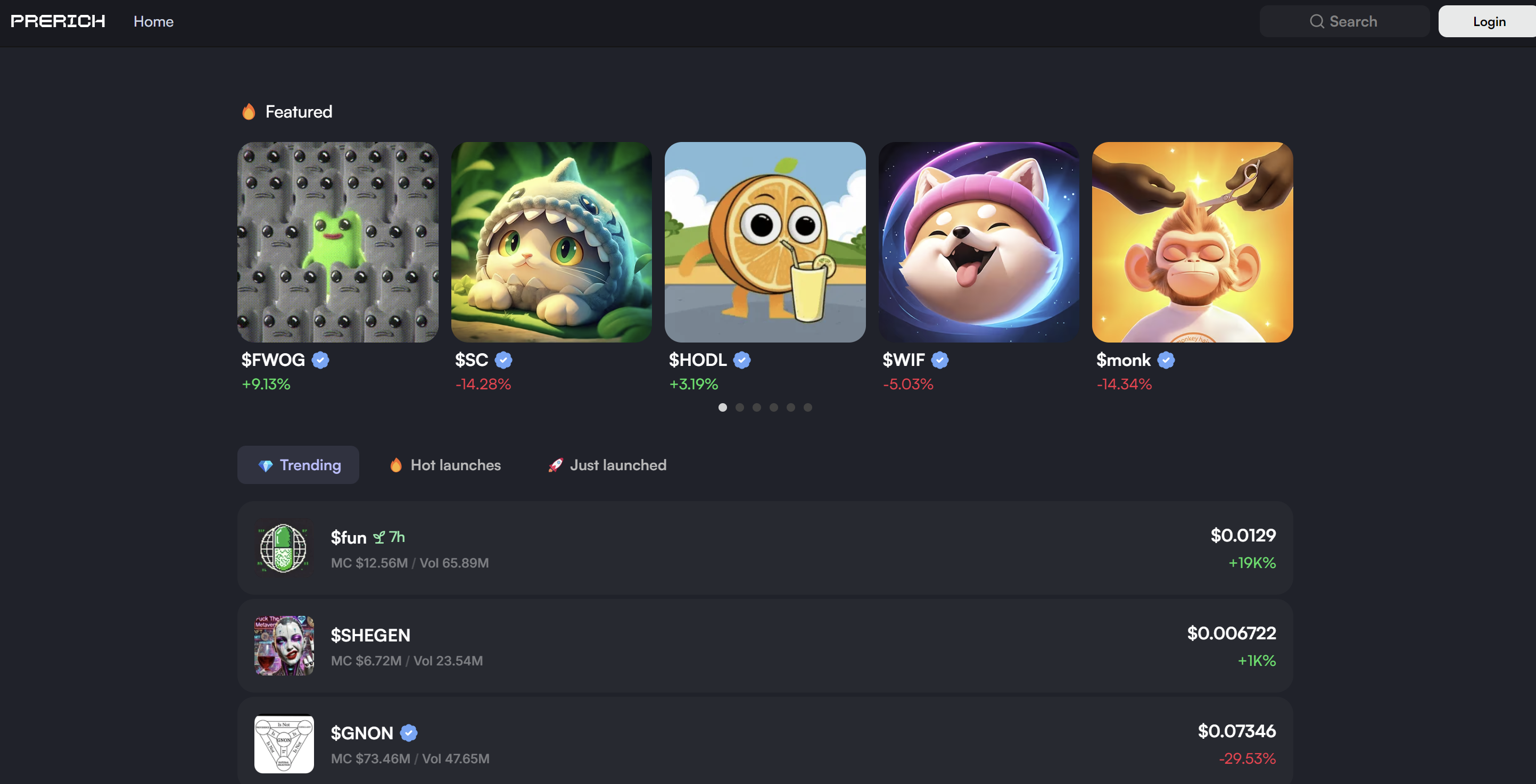Click the PRERICH logo
Image resolution: width=1536 pixels, height=784 pixels.
pos(58,21)
